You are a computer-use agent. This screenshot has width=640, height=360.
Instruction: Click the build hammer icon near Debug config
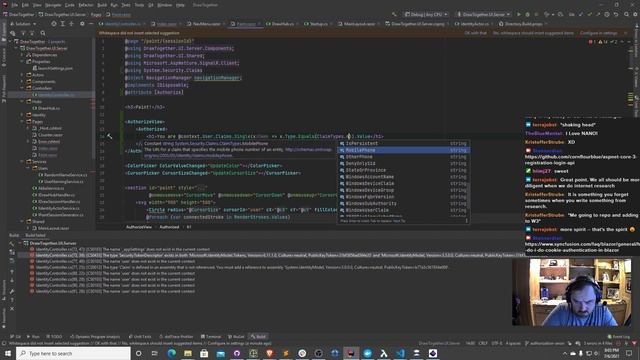coord(394,14)
